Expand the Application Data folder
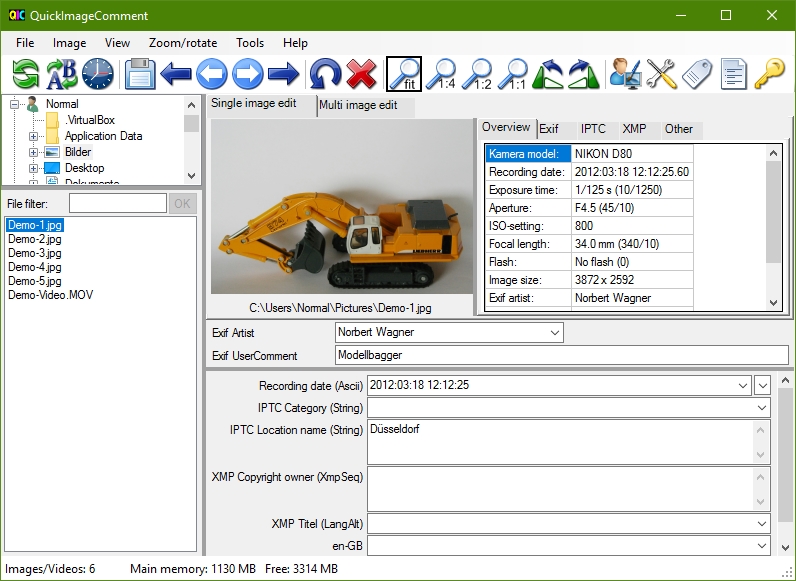Viewport: 796px width, 581px height. 34,136
